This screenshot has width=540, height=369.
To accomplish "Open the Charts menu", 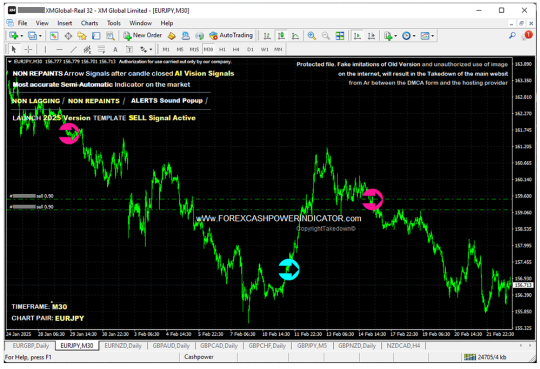I will coord(90,23).
